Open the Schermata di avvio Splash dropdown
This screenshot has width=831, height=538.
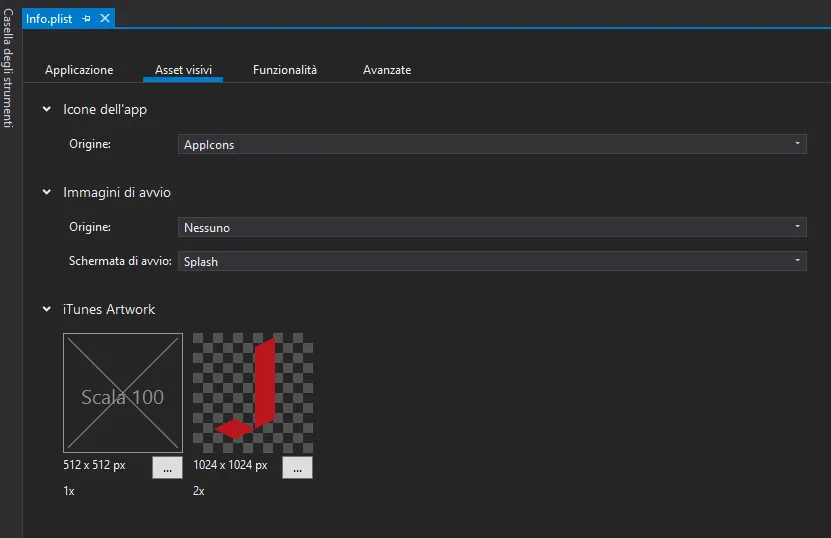[492, 261]
